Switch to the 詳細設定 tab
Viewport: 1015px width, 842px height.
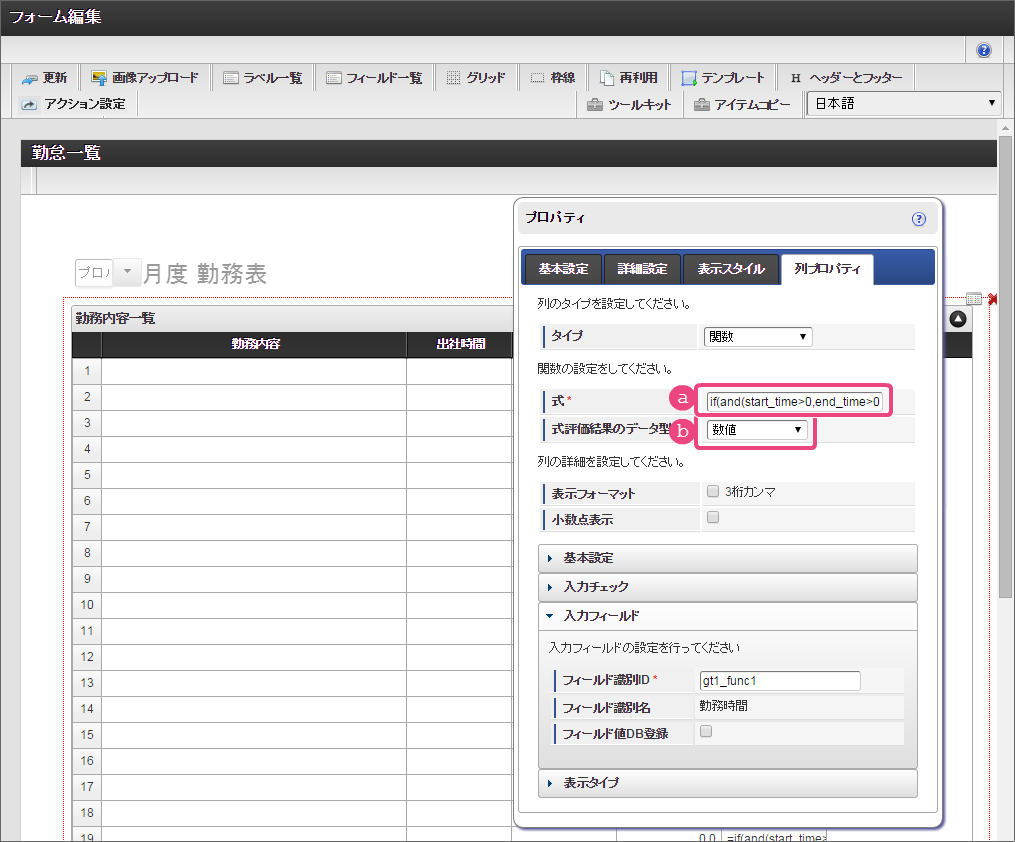point(642,269)
